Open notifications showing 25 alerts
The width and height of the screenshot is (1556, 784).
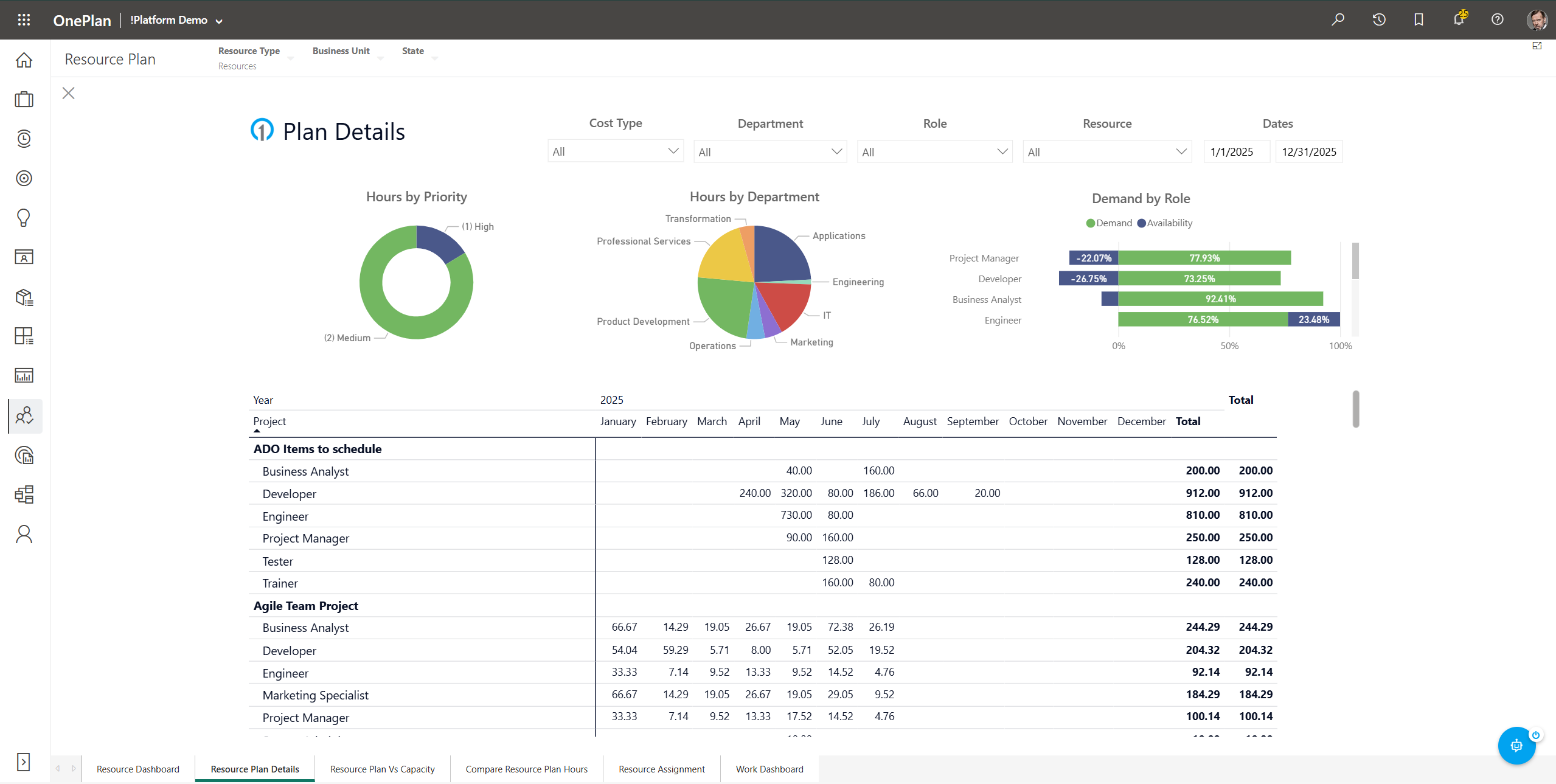(x=1458, y=19)
